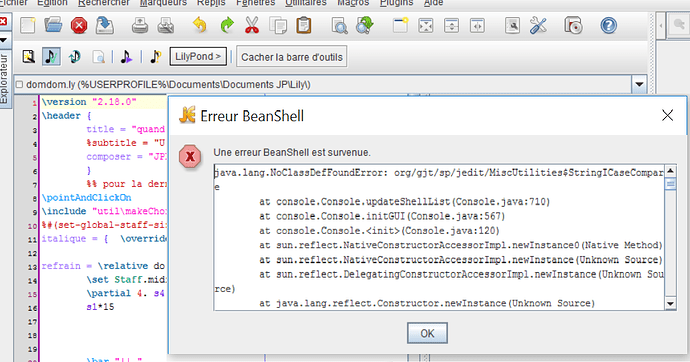Click the New File toolbar icon
Image resolution: width=690 pixels, height=362 pixels.
point(28,25)
